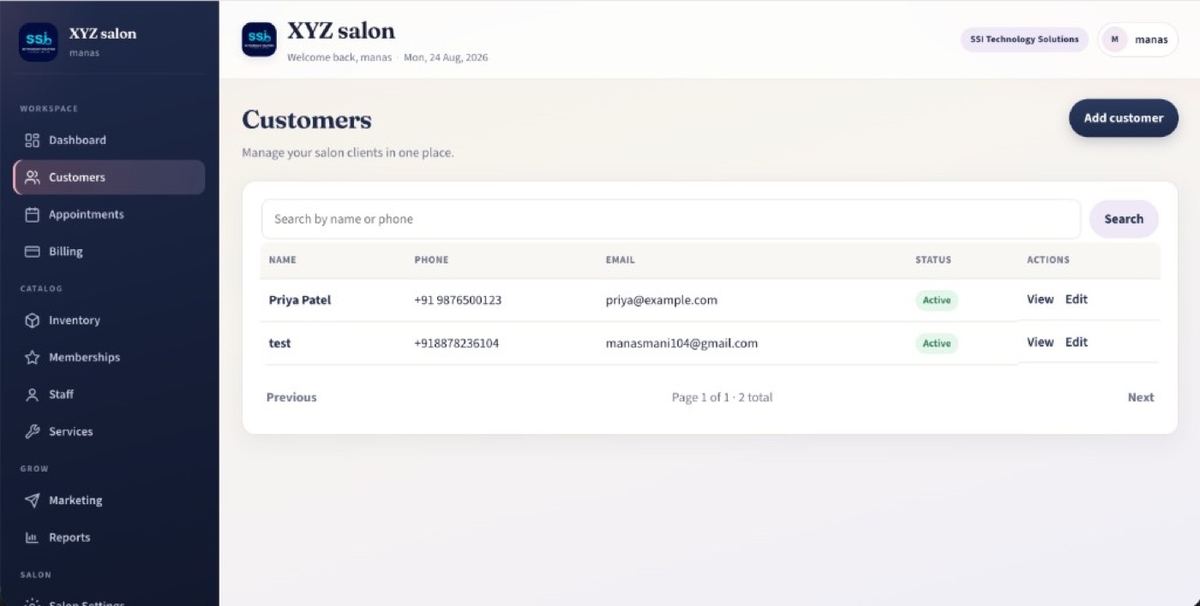
Task: Open the Billing section
Action: (109, 251)
